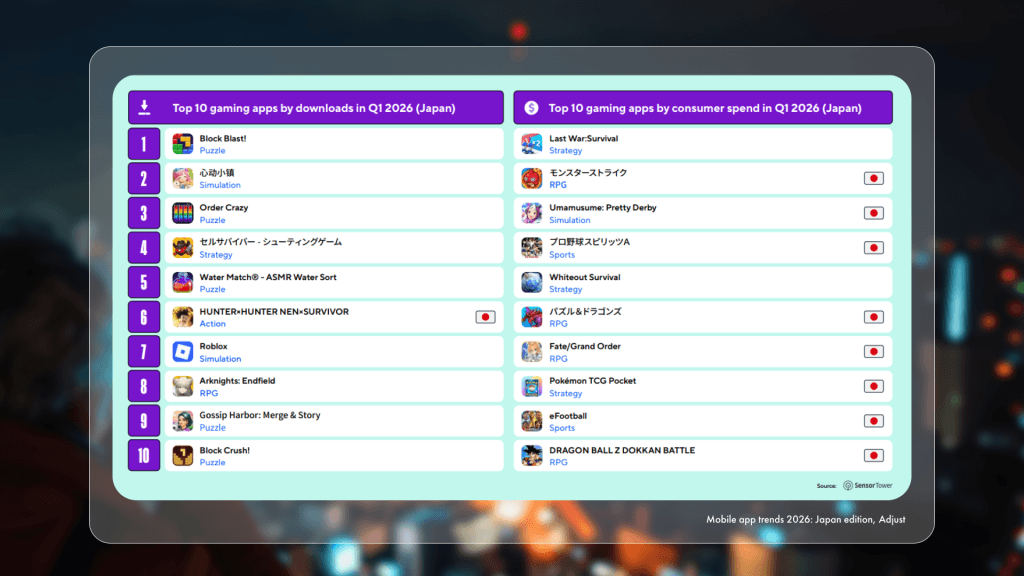The image size is (1024, 576).
Task: Click "Simulation" genre label under Roblox
Action: pyautogui.click(x=220, y=359)
